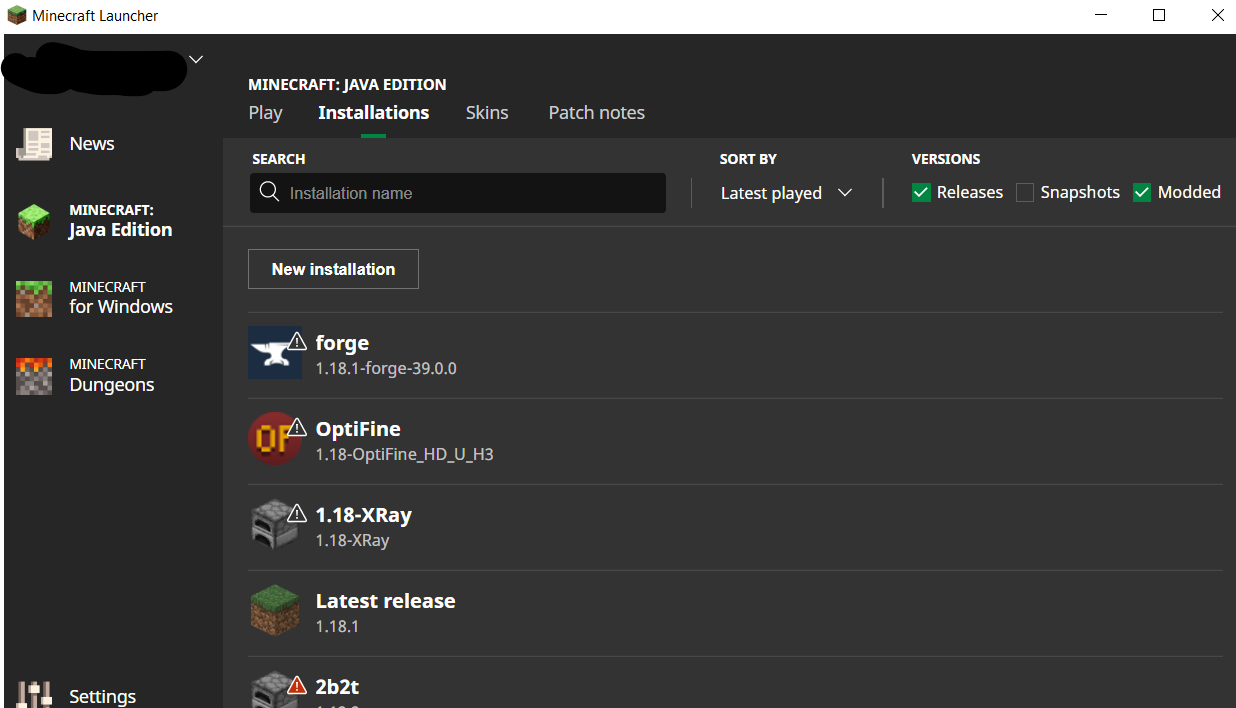Image resolution: width=1236 pixels, height=708 pixels.
Task: Open the Settings sidebar label
Action: click(x=103, y=697)
